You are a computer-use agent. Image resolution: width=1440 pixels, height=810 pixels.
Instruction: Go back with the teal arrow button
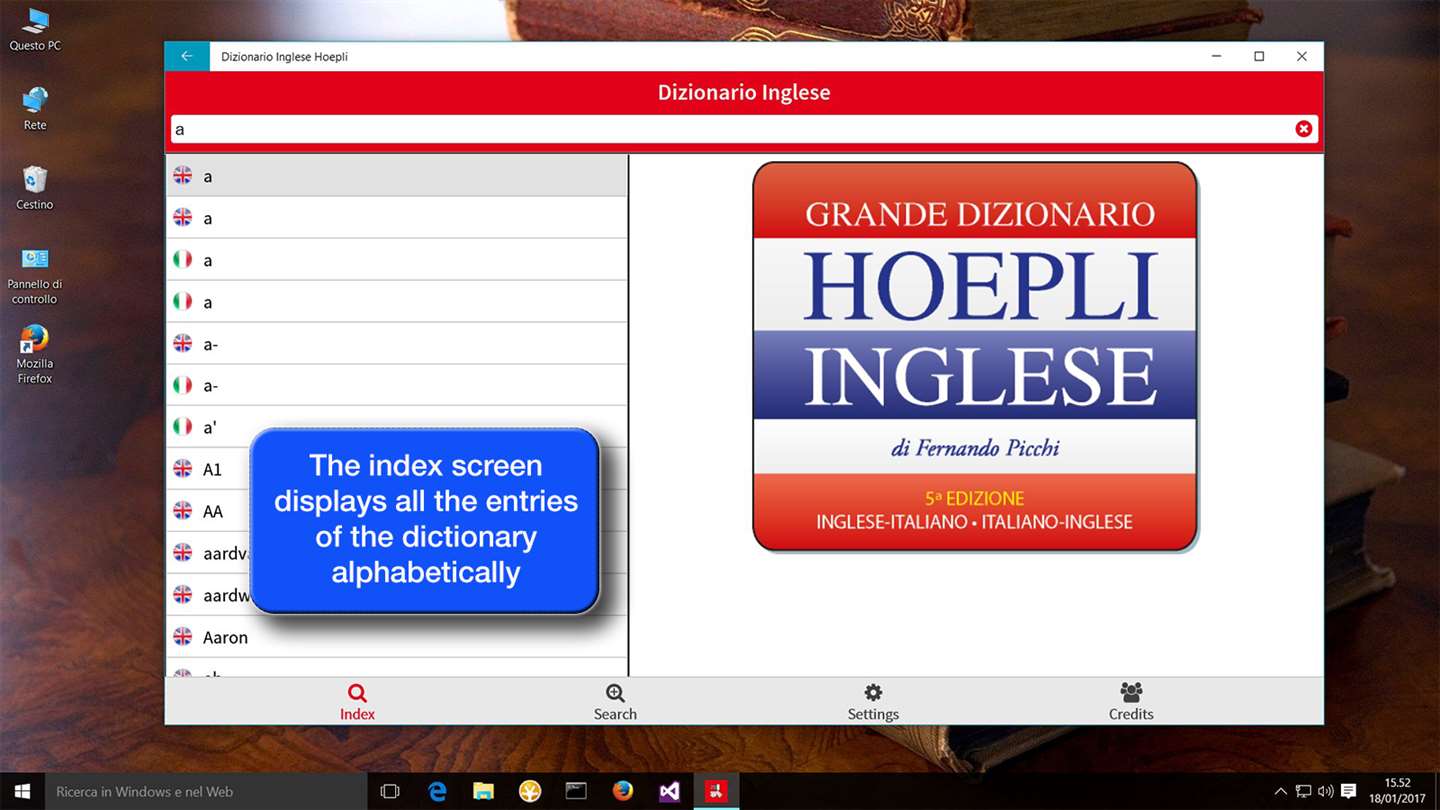[x=187, y=56]
